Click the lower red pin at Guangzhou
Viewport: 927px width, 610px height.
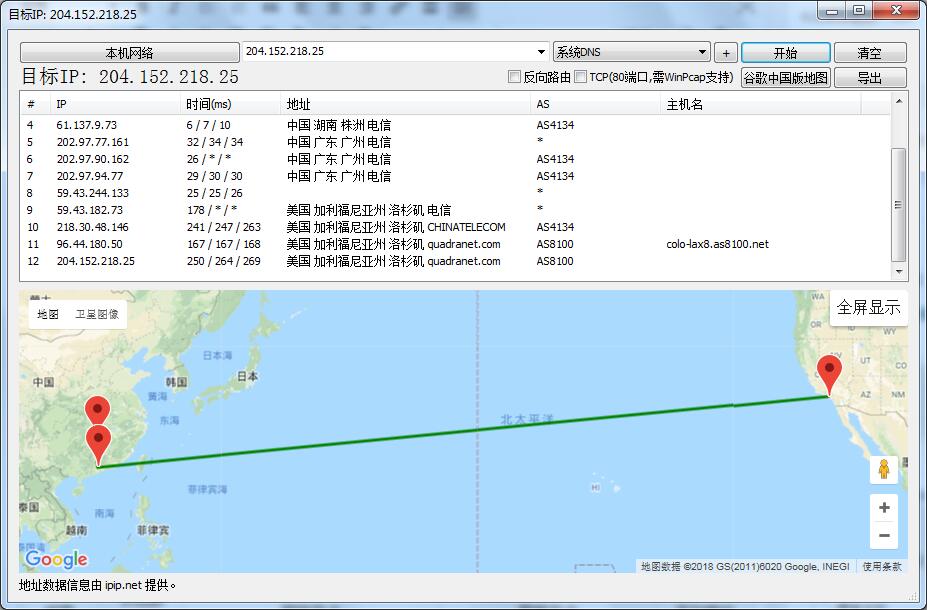pyautogui.click(x=98, y=443)
